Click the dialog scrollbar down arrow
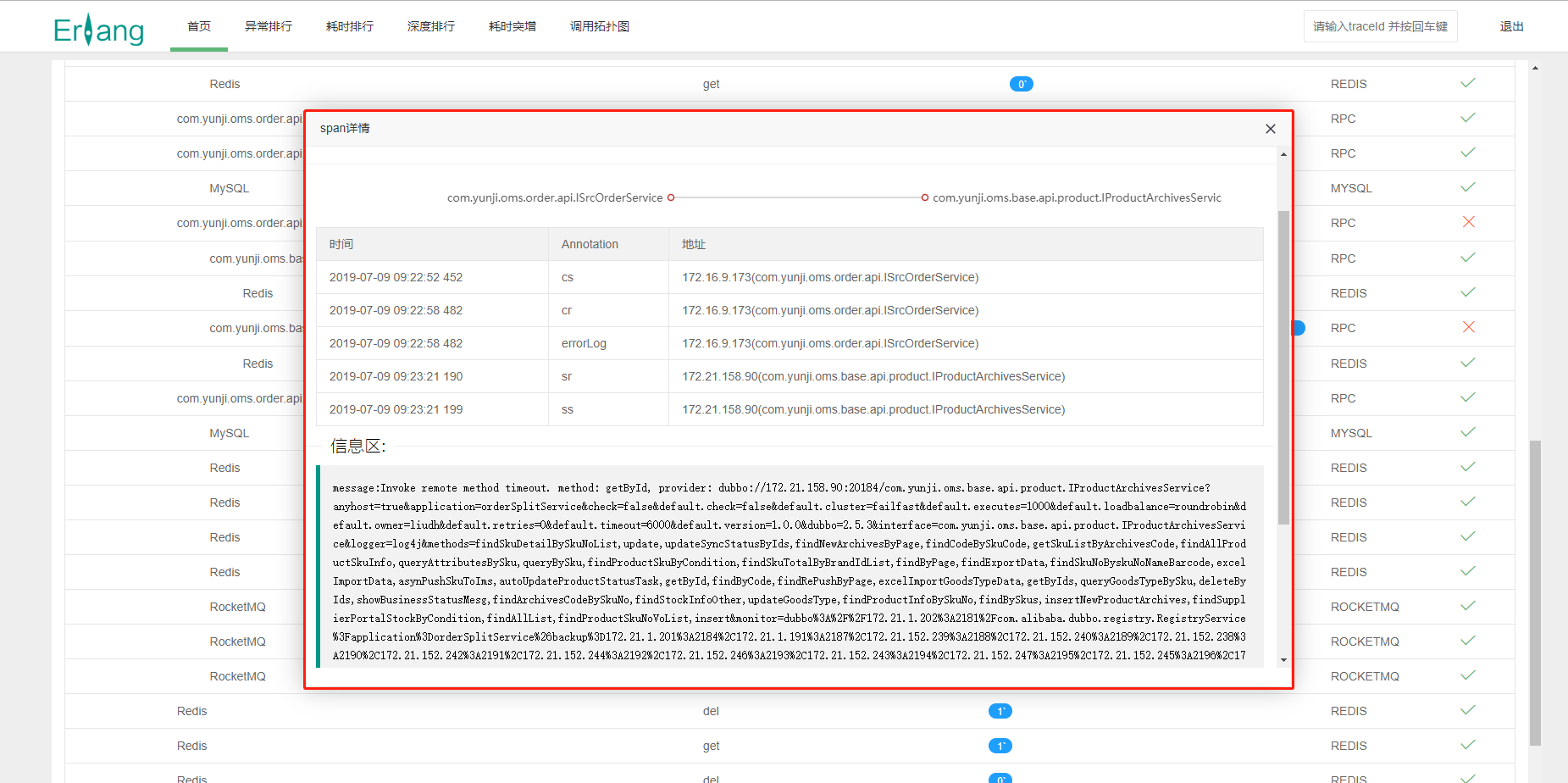 click(1283, 659)
